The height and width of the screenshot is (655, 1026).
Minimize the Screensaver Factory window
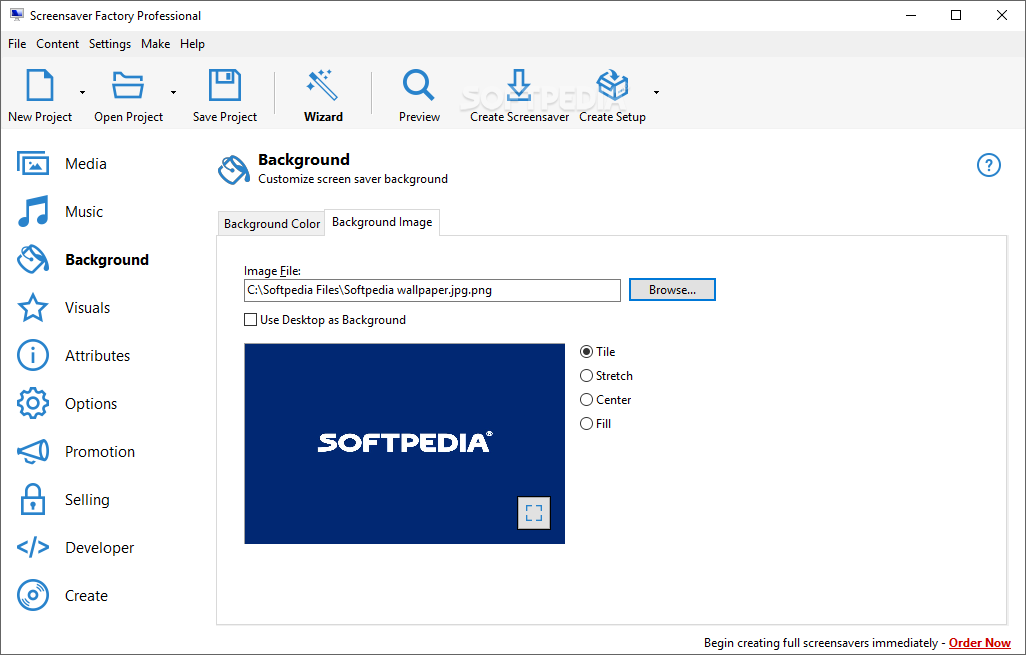click(x=911, y=16)
